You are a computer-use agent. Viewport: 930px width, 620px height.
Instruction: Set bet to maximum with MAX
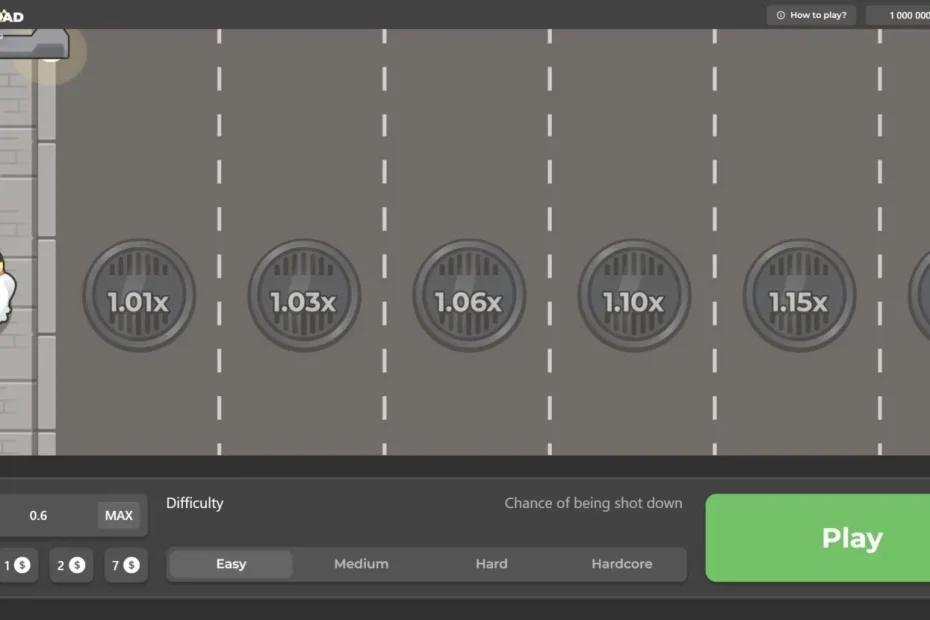point(119,516)
